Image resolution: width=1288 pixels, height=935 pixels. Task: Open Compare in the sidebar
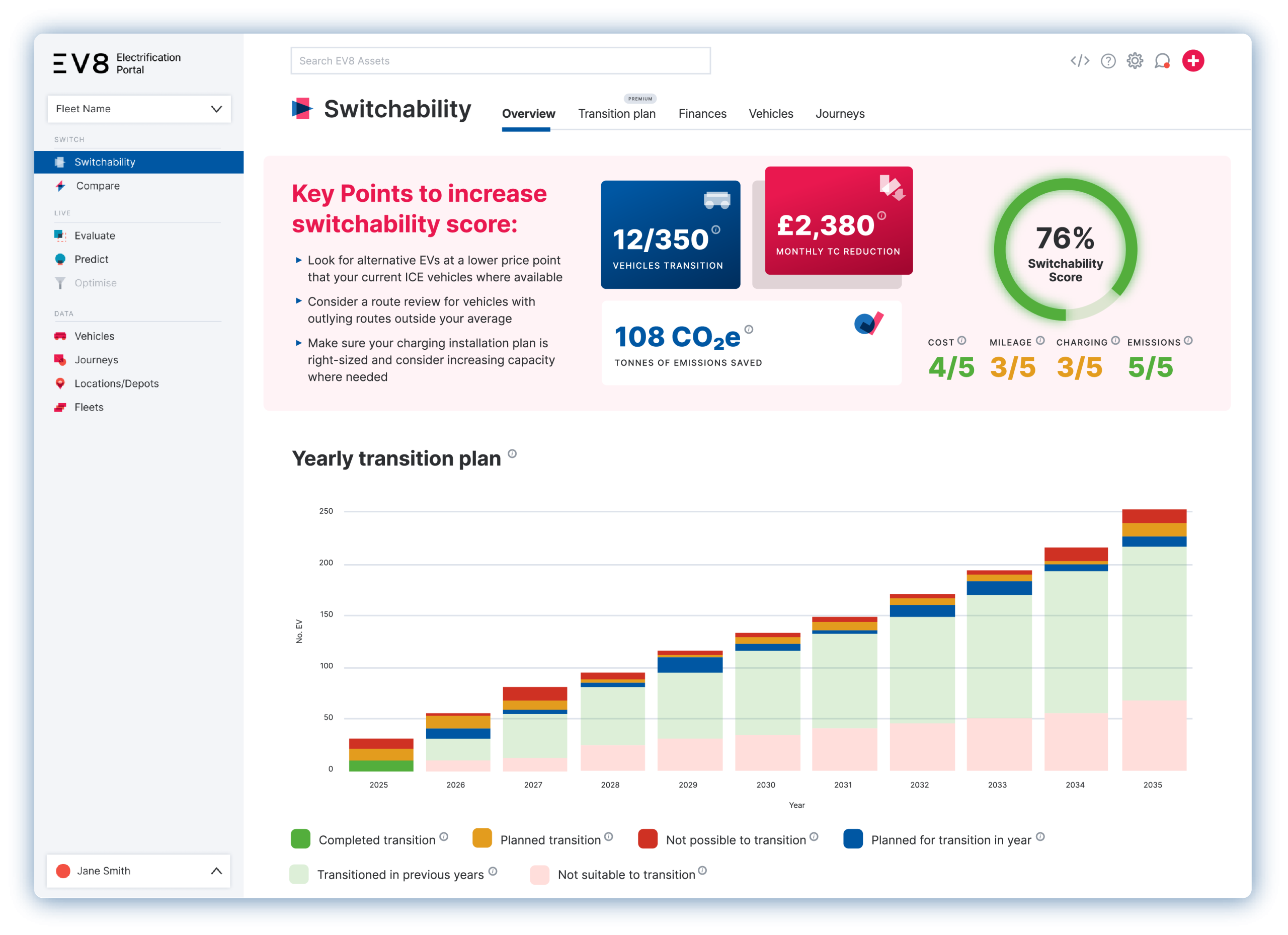point(98,186)
